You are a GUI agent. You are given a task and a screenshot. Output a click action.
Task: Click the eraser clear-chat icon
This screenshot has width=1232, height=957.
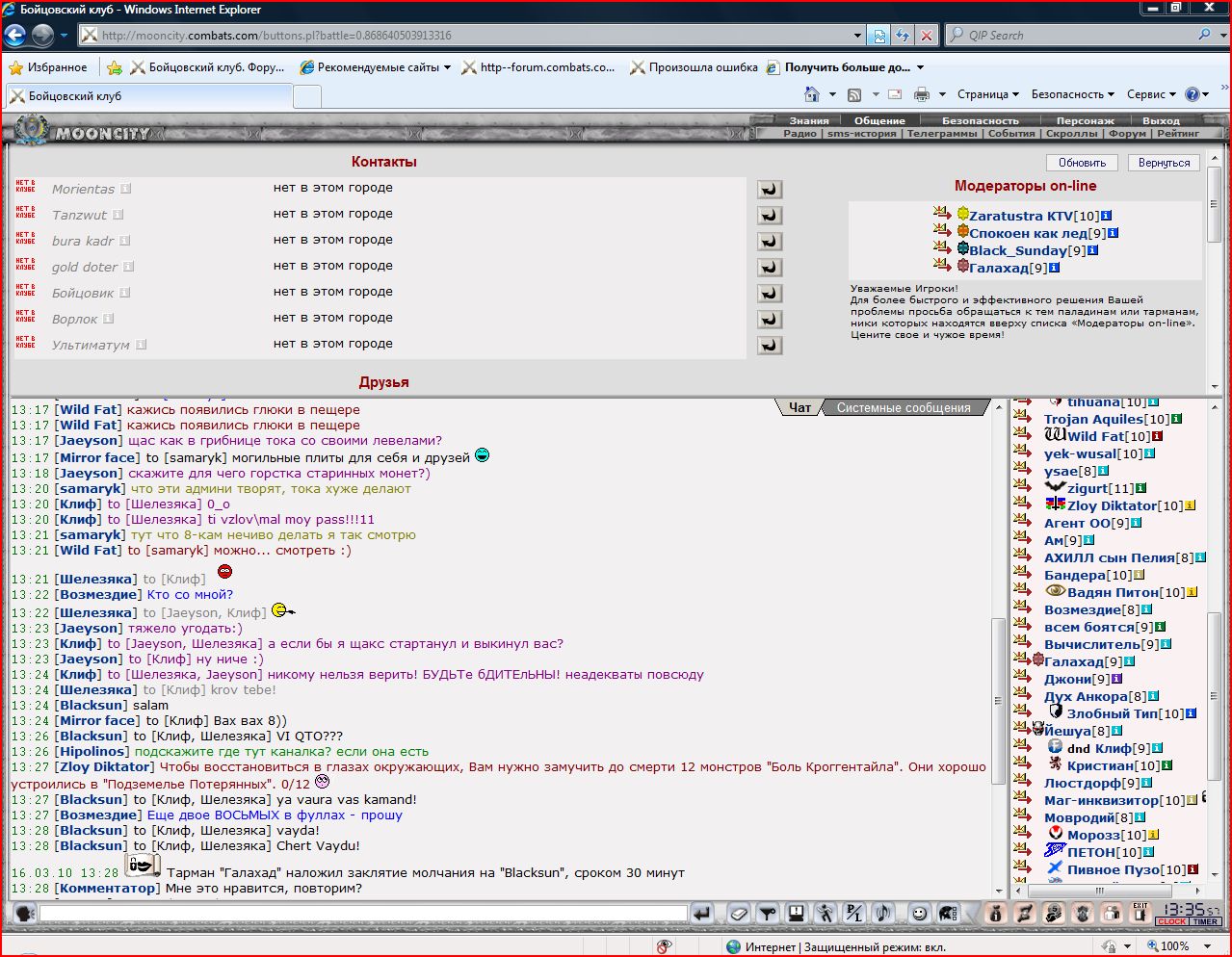[739, 913]
